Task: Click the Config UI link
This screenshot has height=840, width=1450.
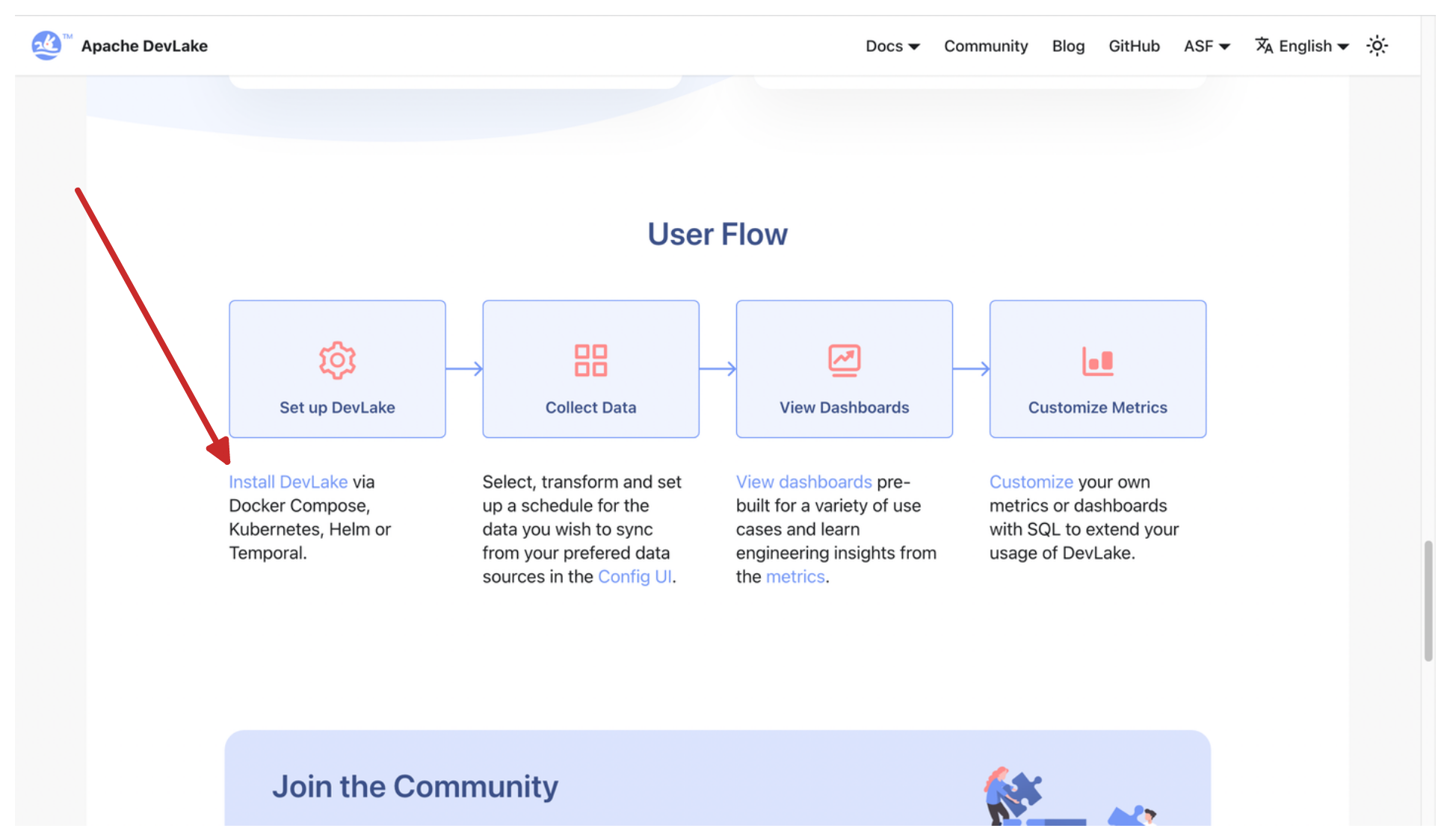Action: pos(635,577)
